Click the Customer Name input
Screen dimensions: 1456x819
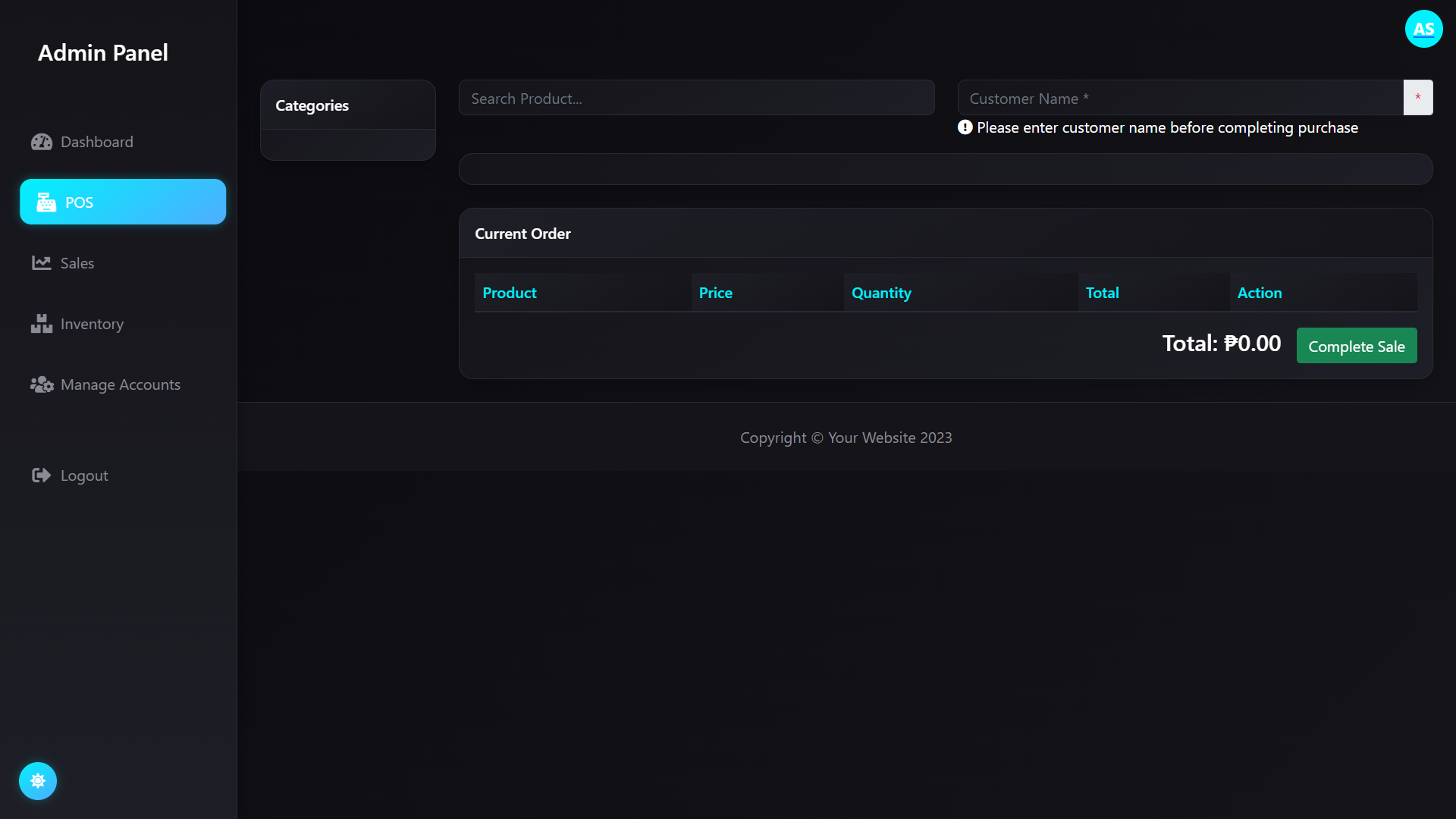[x=1179, y=98]
